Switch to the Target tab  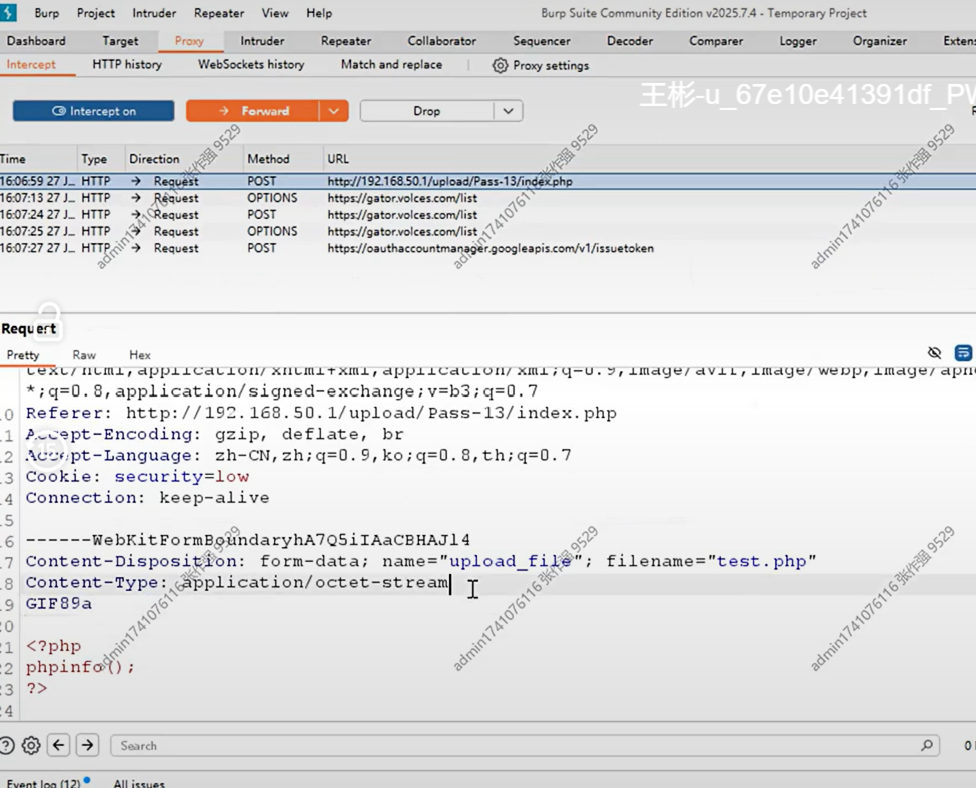[x=120, y=41]
